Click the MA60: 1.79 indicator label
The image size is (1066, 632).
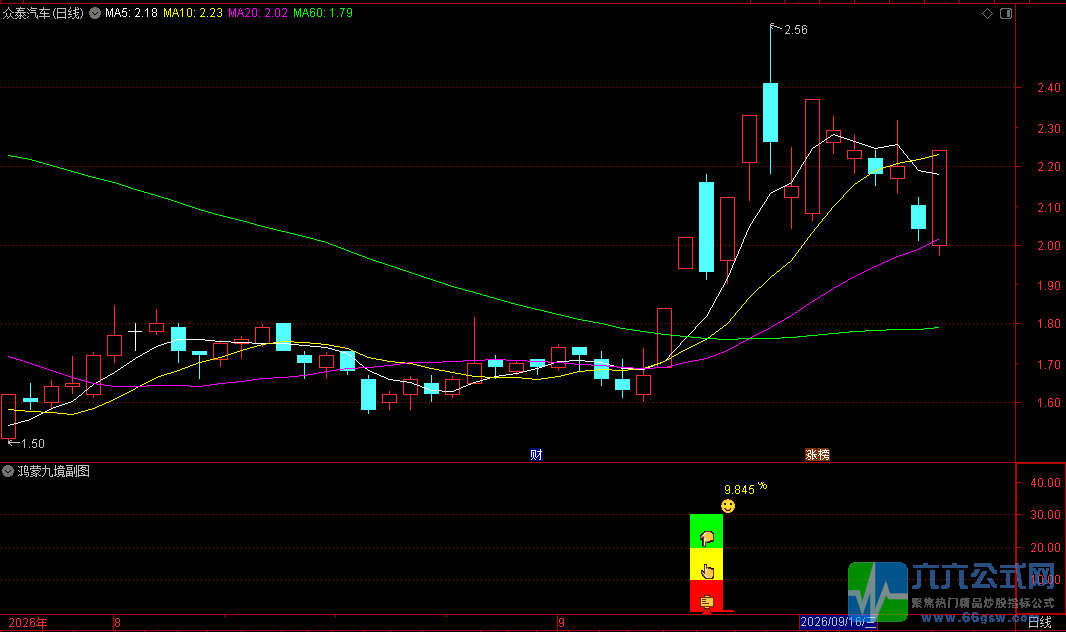[323, 13]
